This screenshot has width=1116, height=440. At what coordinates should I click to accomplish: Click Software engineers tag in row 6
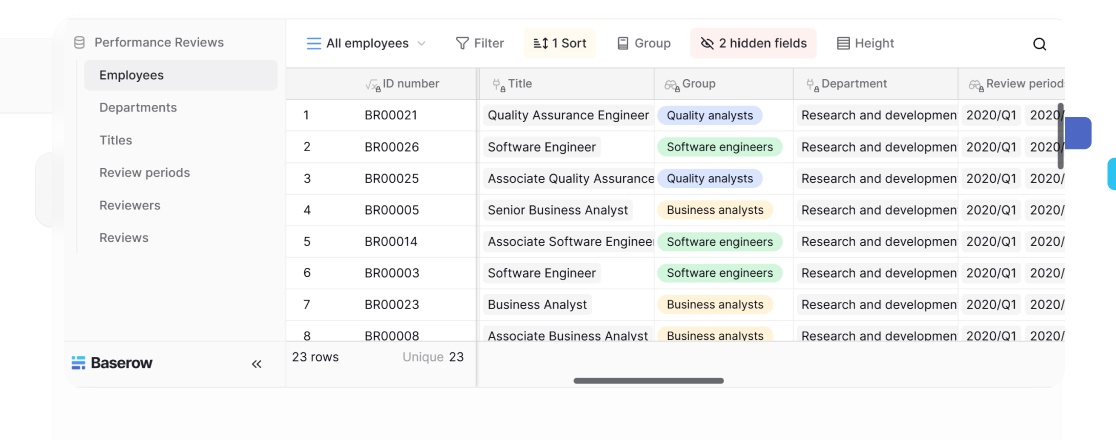[720, 273]
